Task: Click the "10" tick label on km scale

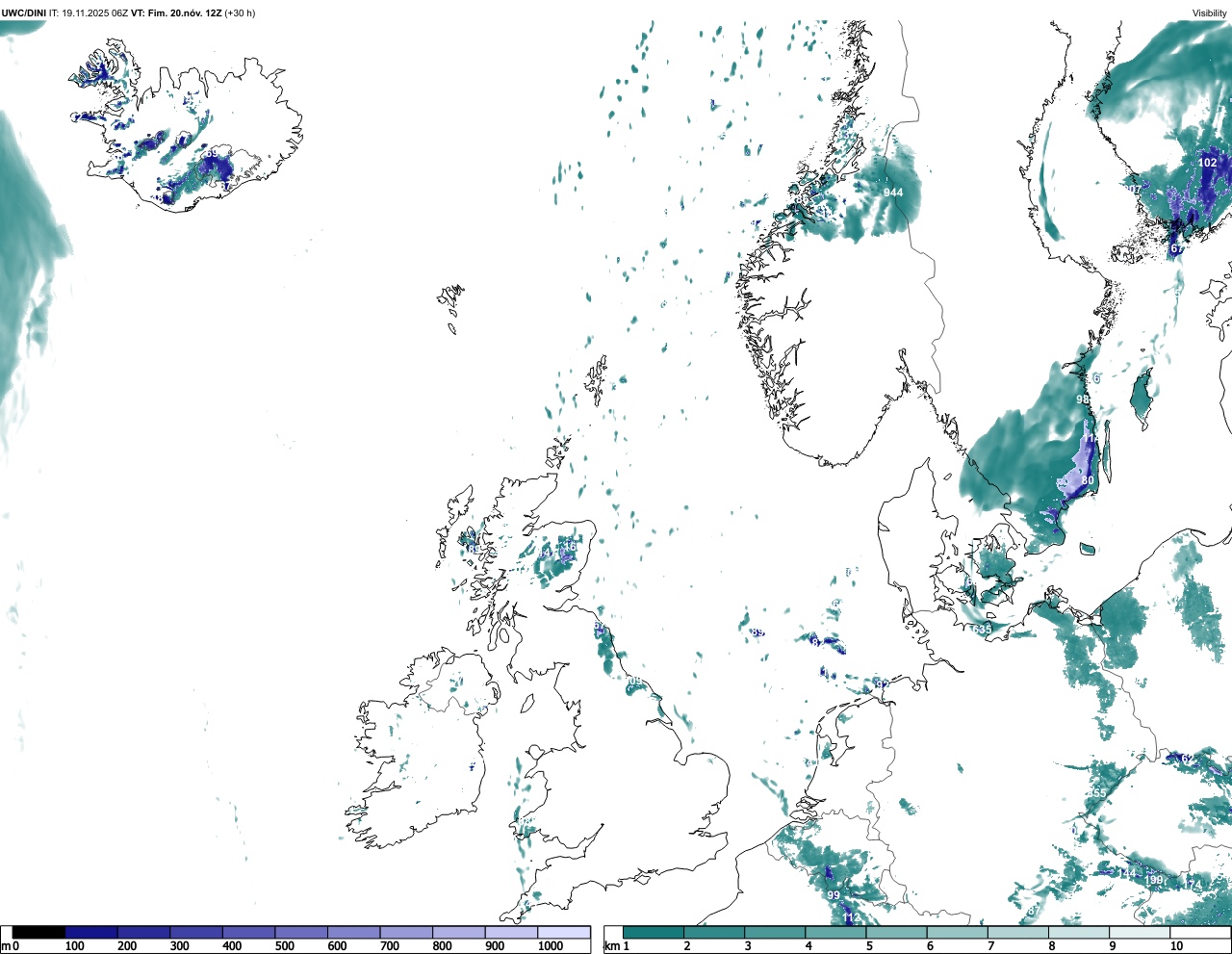Action: (x=1176, y=946)
